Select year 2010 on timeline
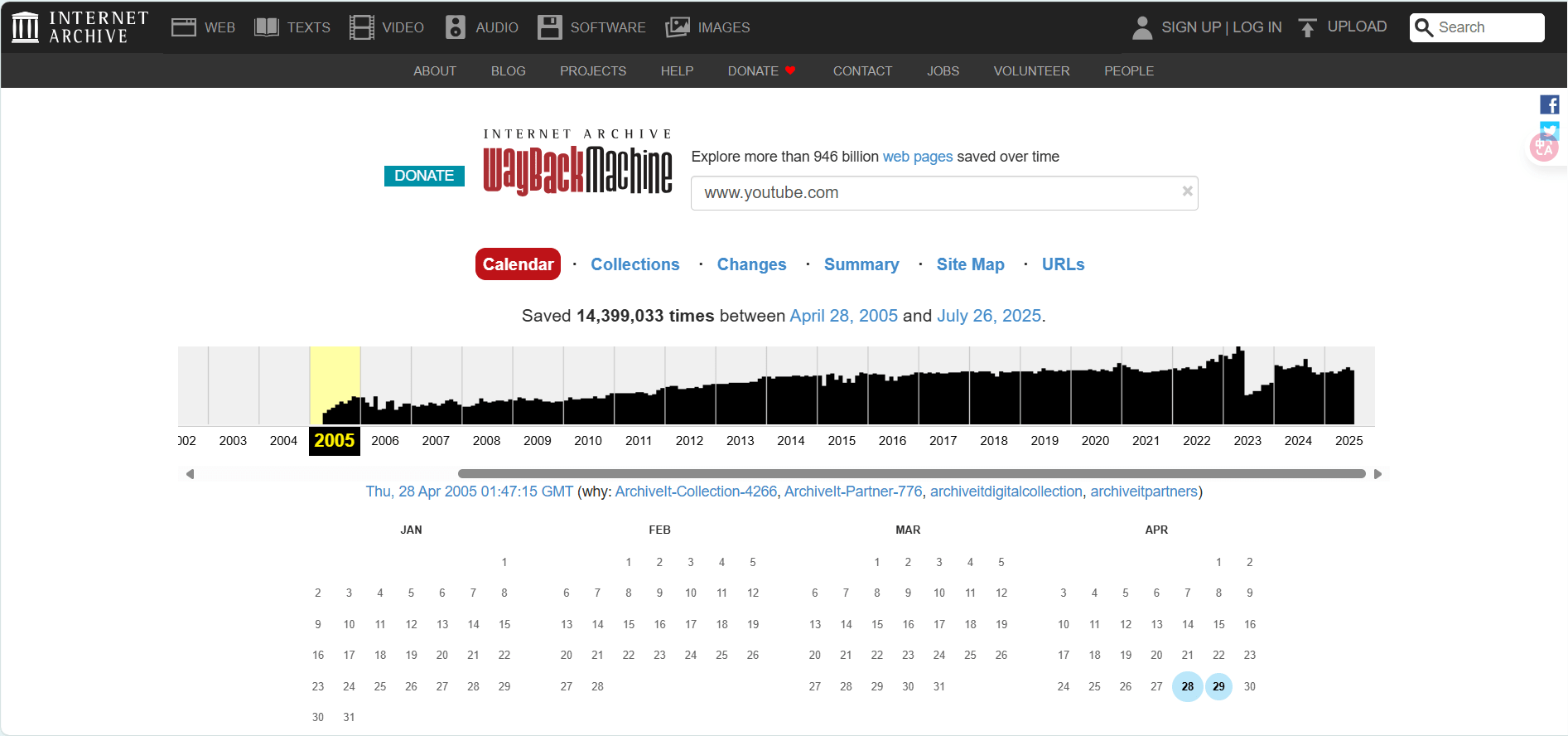 pyautogui.click(x=588, y=441)
